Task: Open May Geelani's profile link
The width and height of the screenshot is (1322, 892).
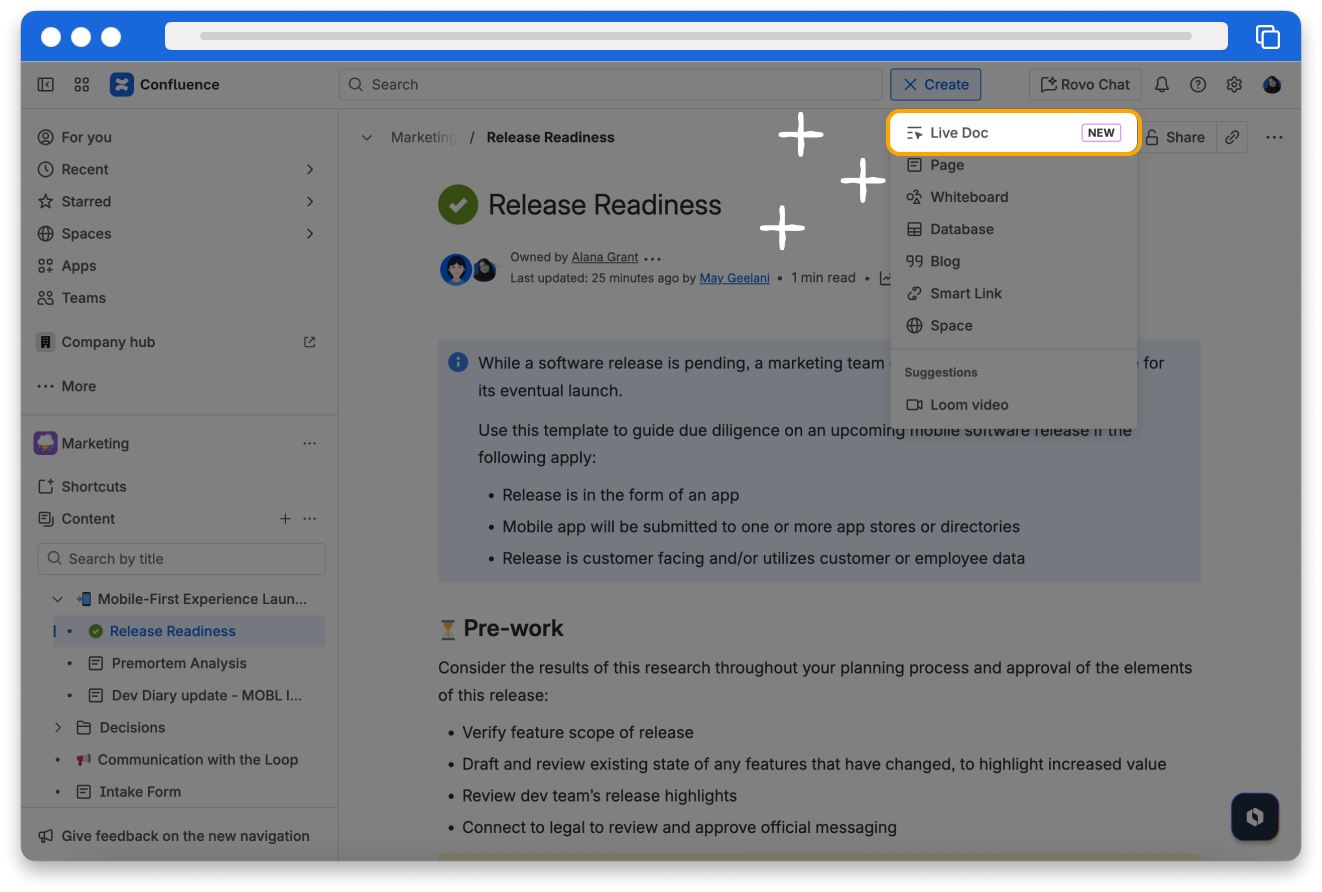Action: (x=734, y=278)
